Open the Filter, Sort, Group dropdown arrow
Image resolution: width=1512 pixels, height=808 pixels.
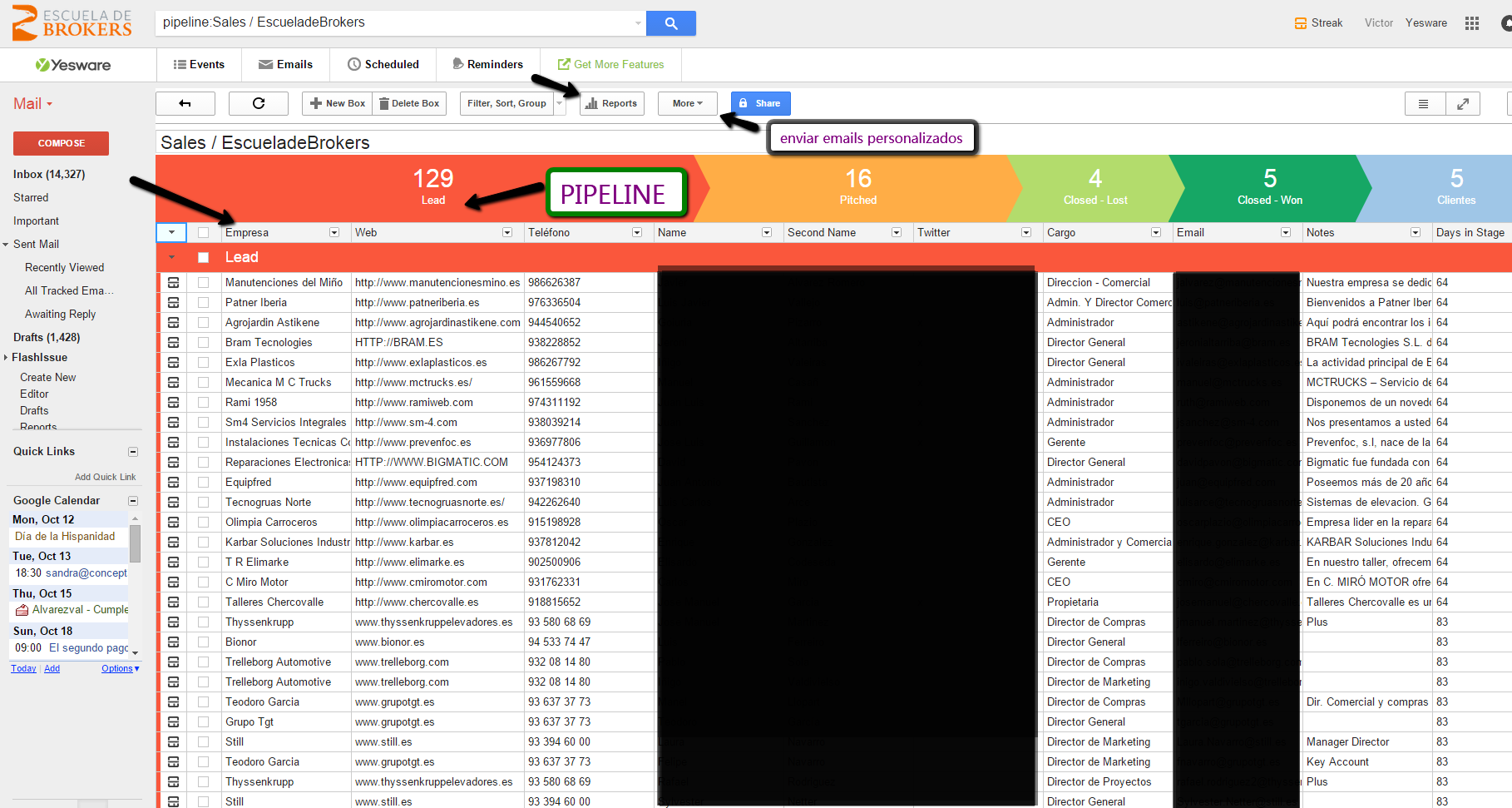(x=560, y=103)
